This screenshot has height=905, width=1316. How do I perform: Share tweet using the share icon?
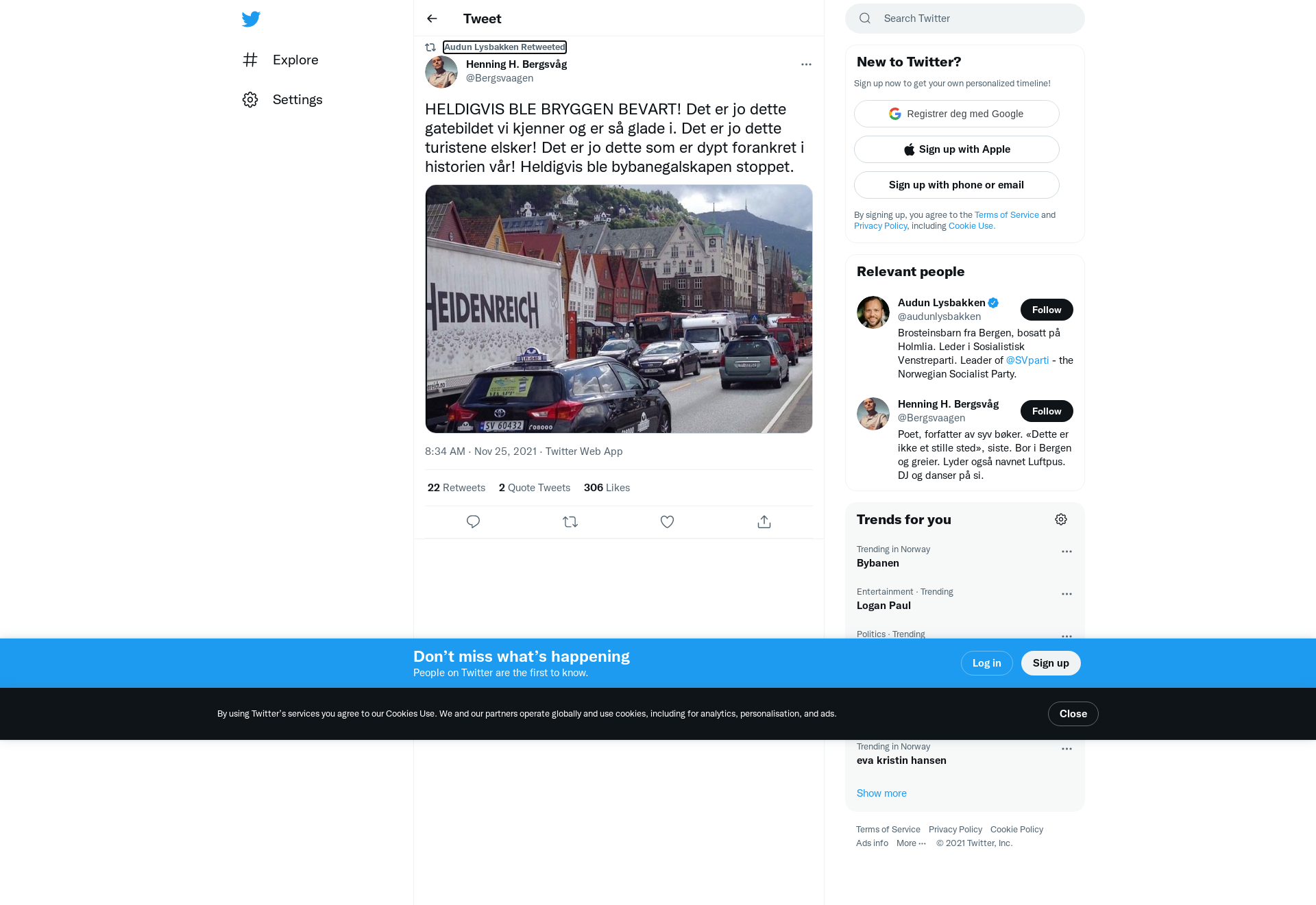pyautogui.click(x=764, y=522)
